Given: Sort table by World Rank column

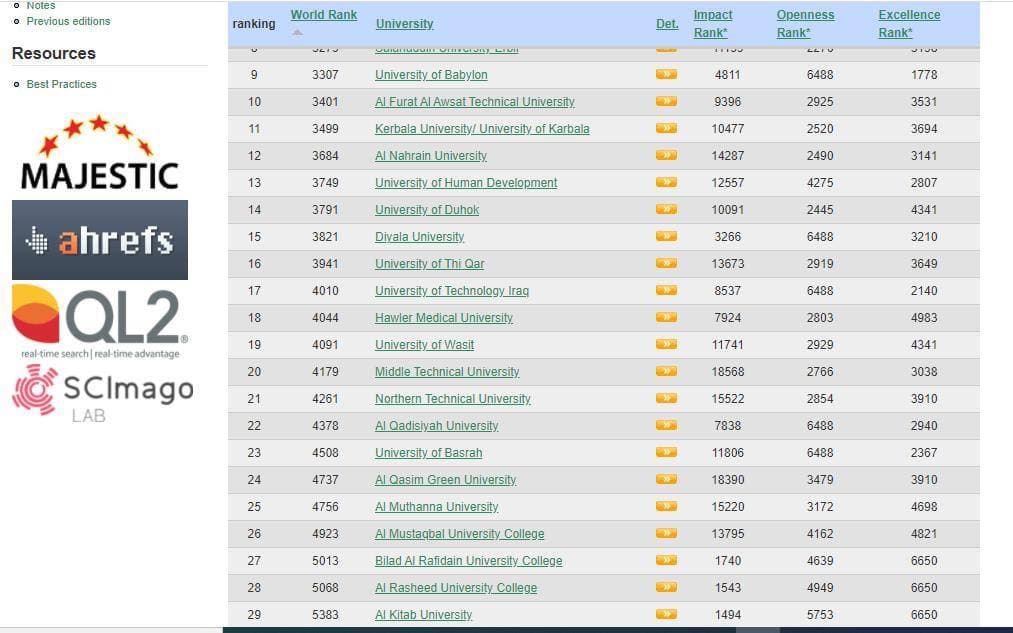Looking at the screenshot, I should 324,15.
